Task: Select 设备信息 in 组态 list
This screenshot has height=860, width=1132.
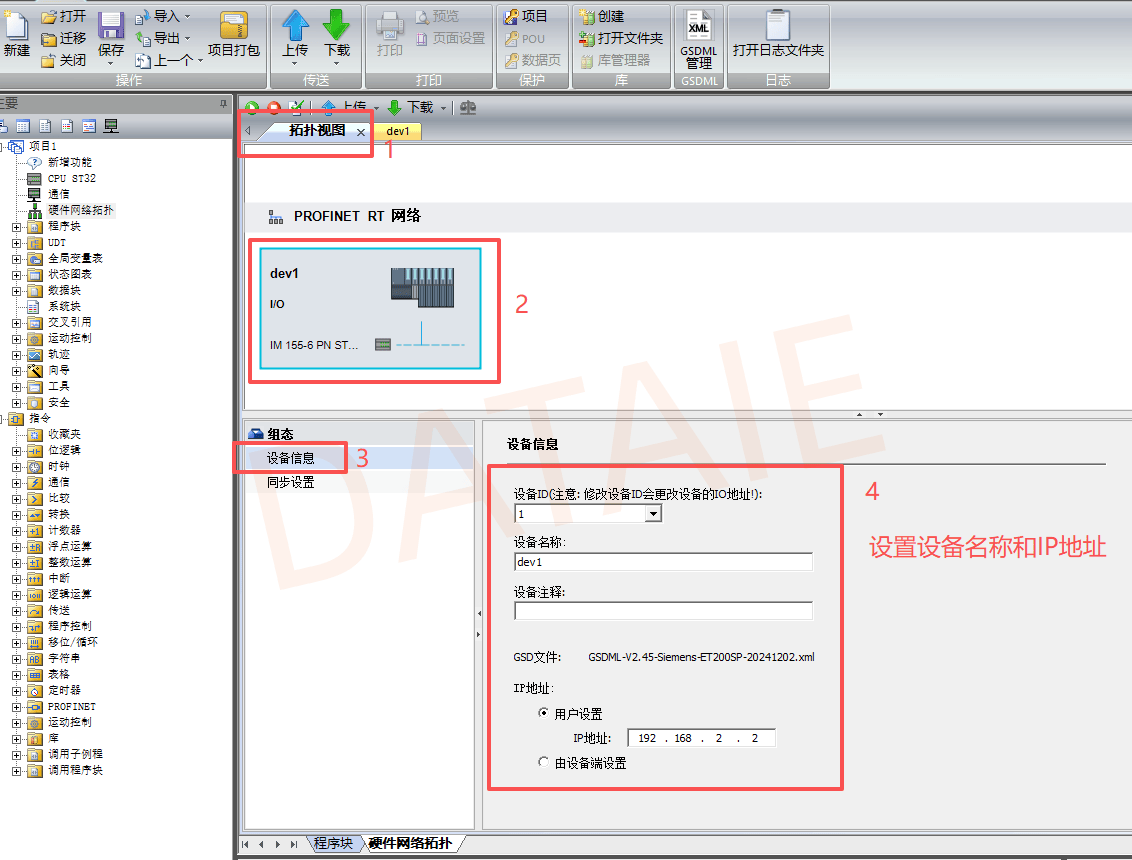Action: (x=290, y=458)
